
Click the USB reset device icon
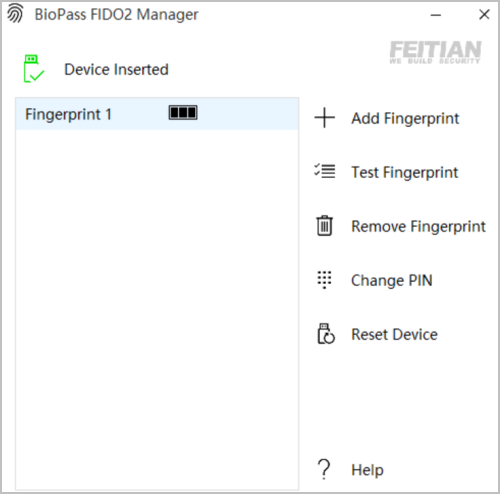326,333
